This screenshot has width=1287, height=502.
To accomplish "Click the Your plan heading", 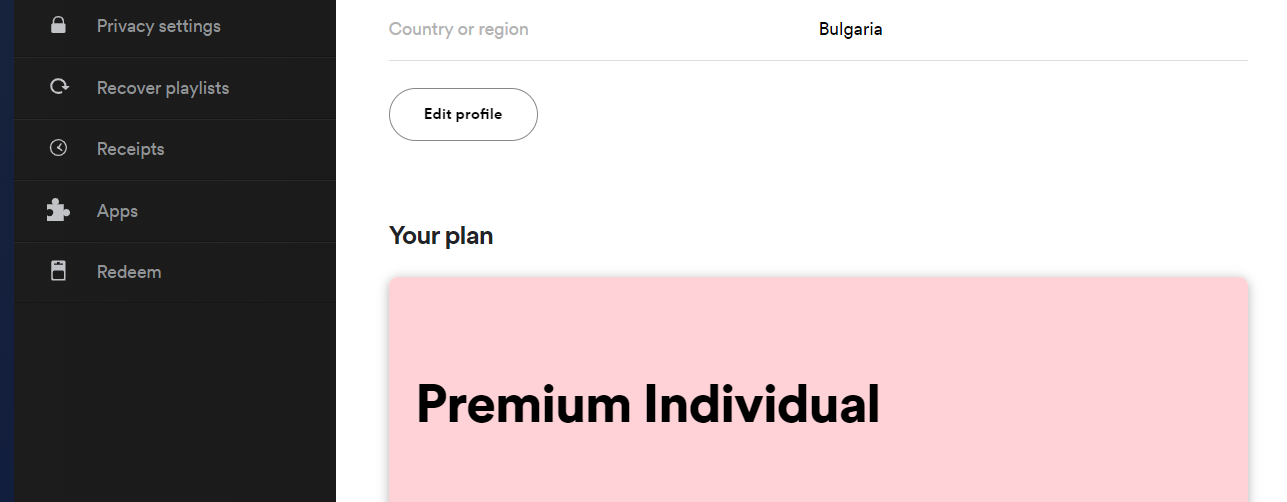I will (x=441, y=236).
